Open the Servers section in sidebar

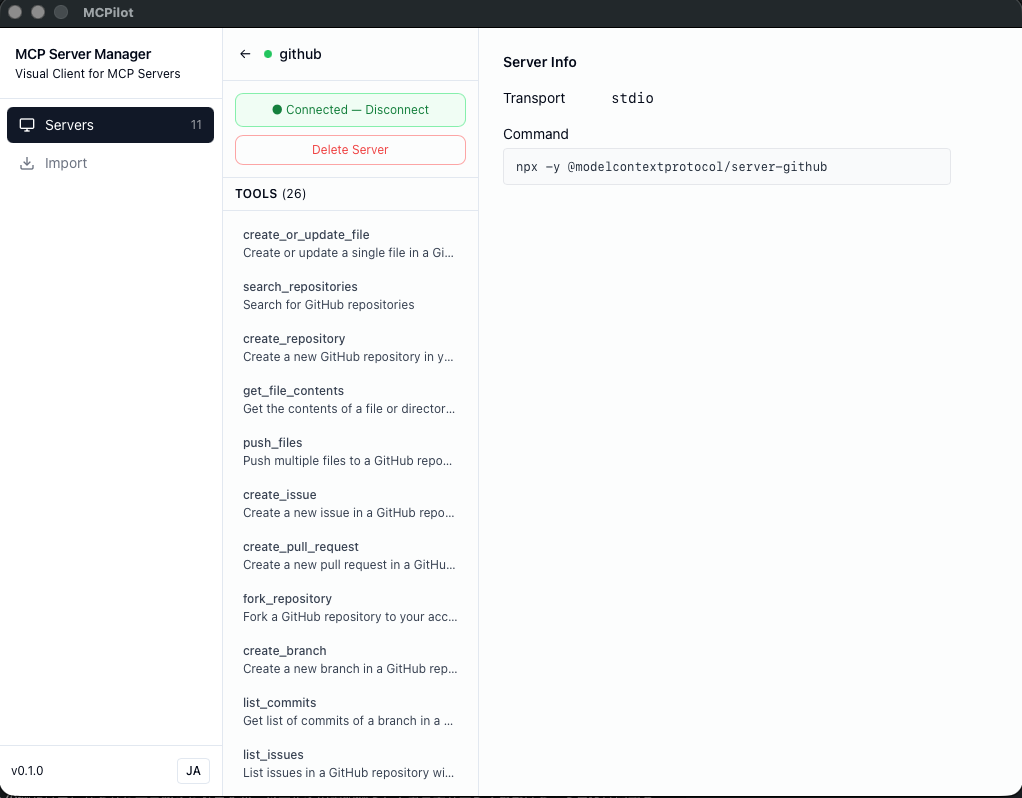[x=110, y=125]
